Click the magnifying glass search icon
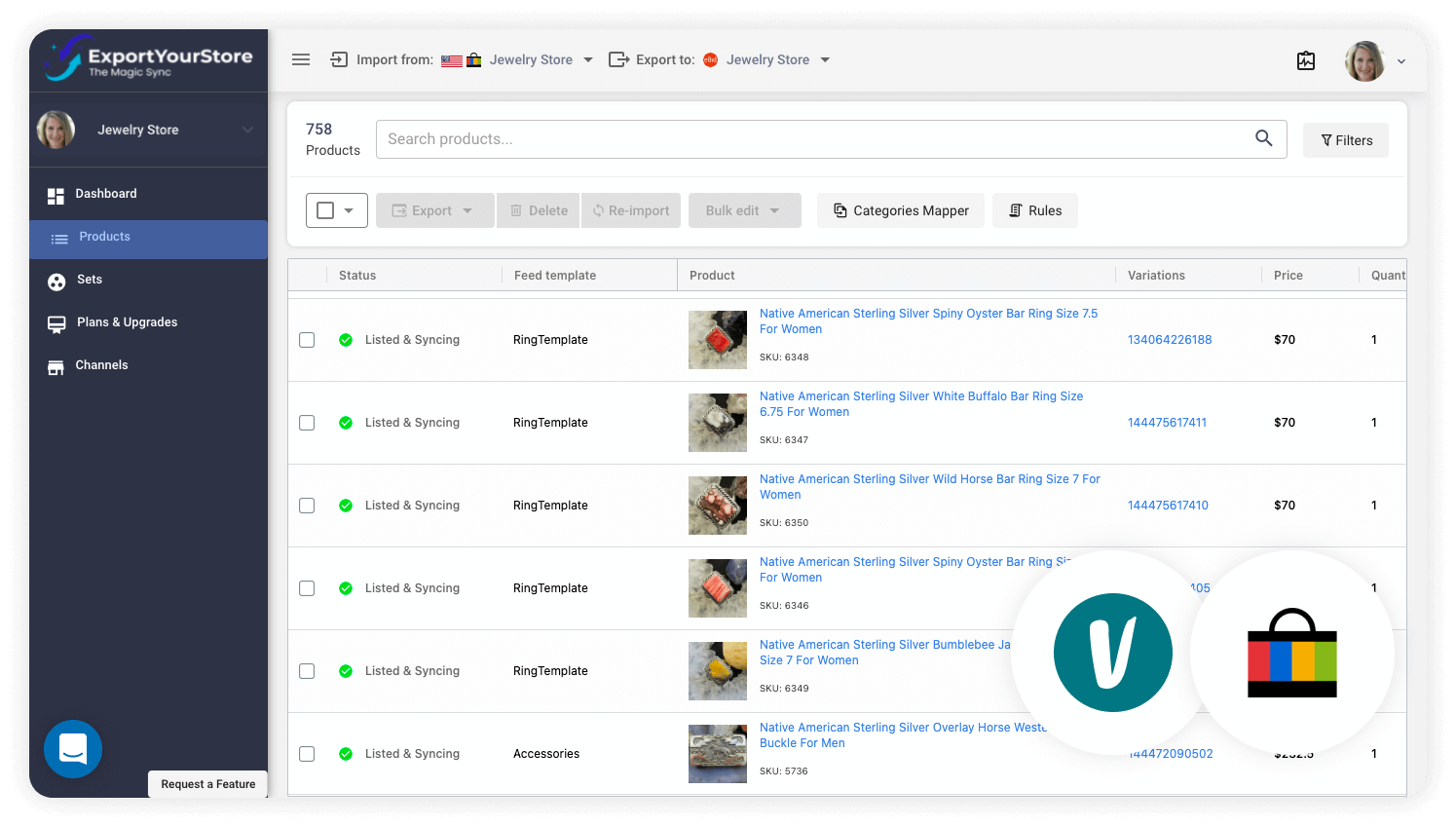Viewport: 1456px width, 827px height. (x=1263, y=138)
